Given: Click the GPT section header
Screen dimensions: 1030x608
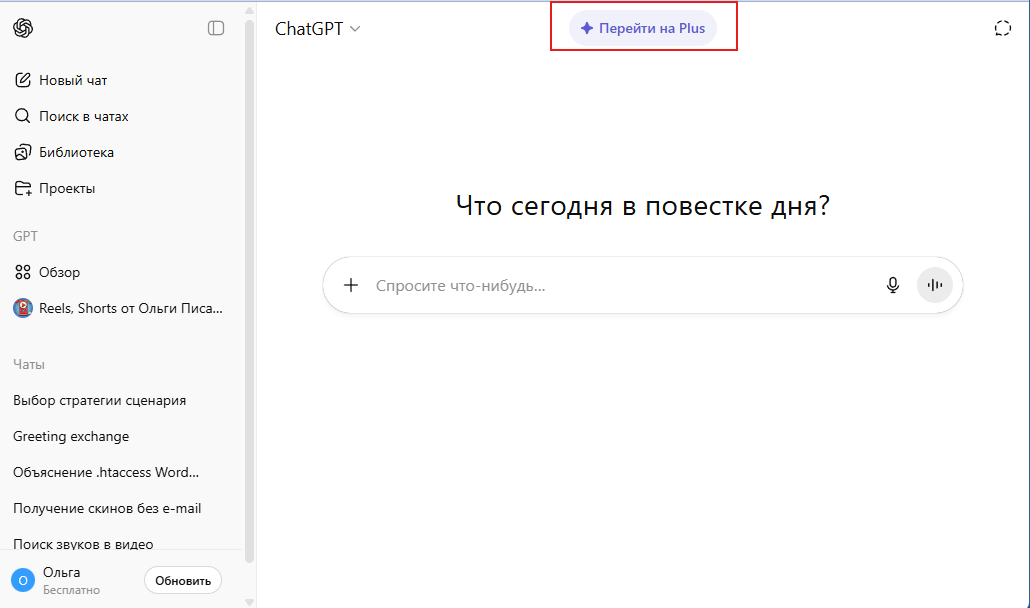Looking at the screenshot, I should [26, 236].
